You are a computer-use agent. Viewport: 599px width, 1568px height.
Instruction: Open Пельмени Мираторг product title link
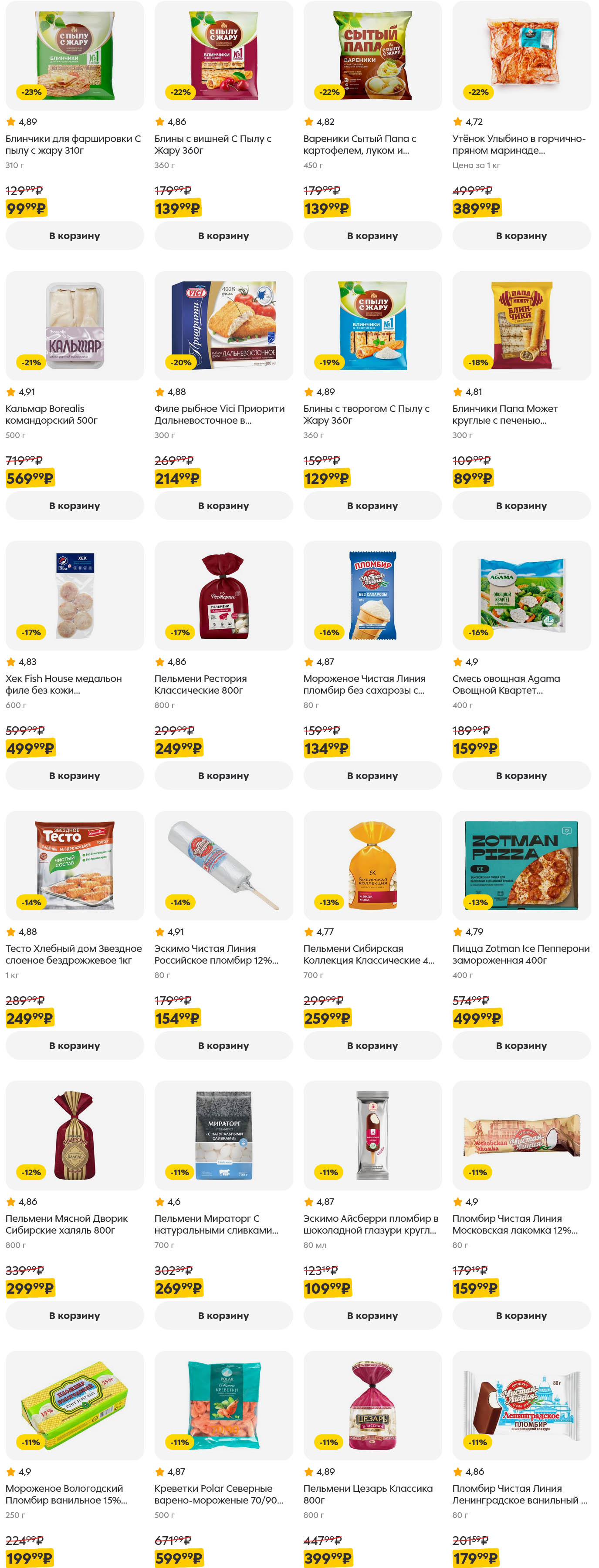click(216, 1224)
